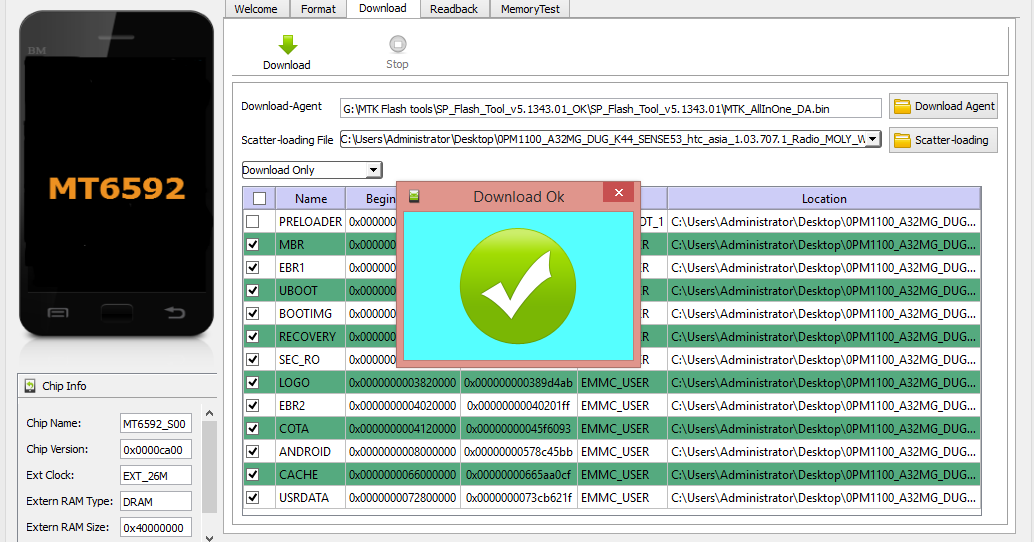Uncheck the COTA partition checkbox
1034x542 pixels.
tap(253, 429)
